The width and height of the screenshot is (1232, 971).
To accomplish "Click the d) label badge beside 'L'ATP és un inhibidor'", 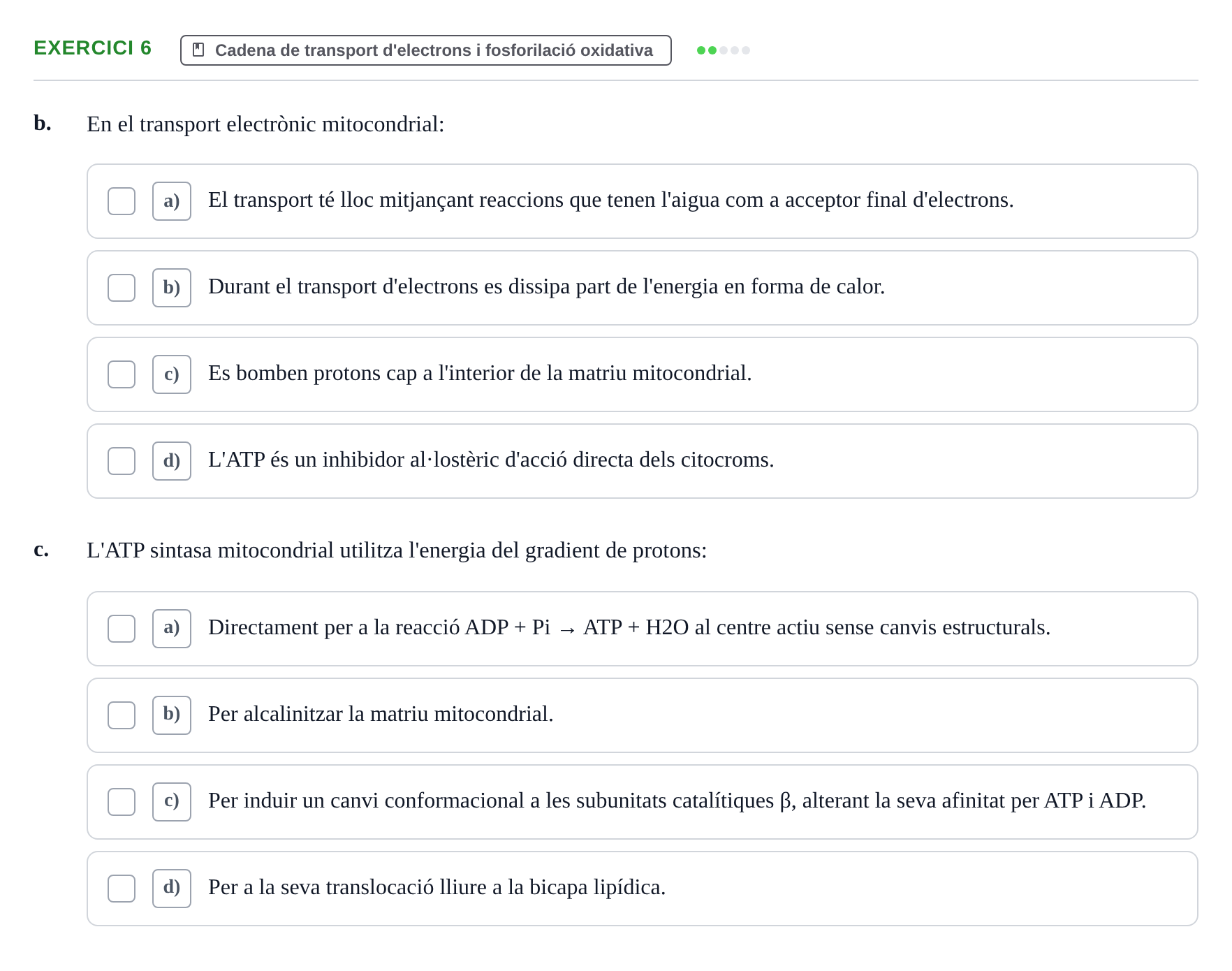I will [x=172, y=461].
